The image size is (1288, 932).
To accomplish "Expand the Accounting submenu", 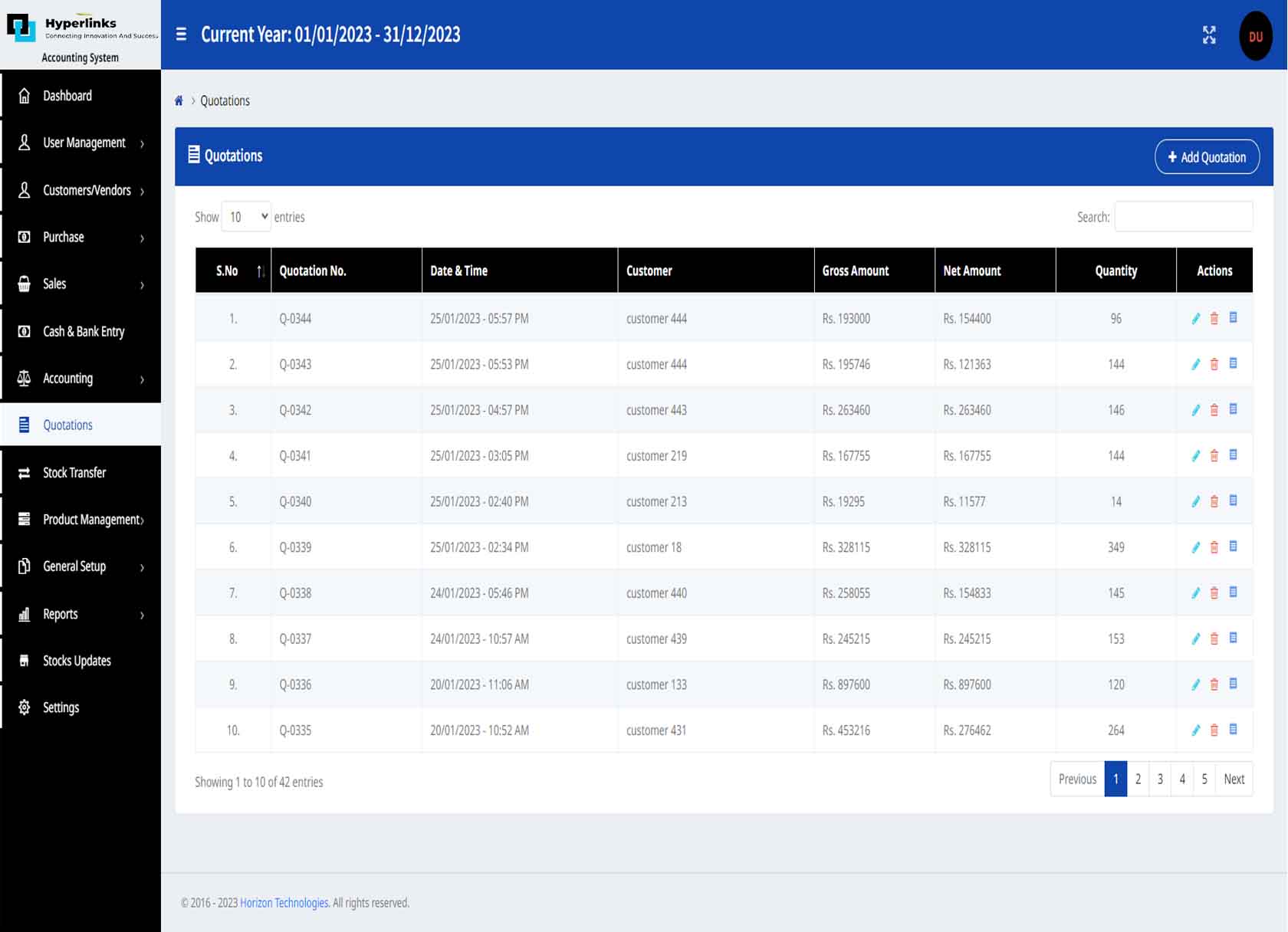I will tap(80, 379).
